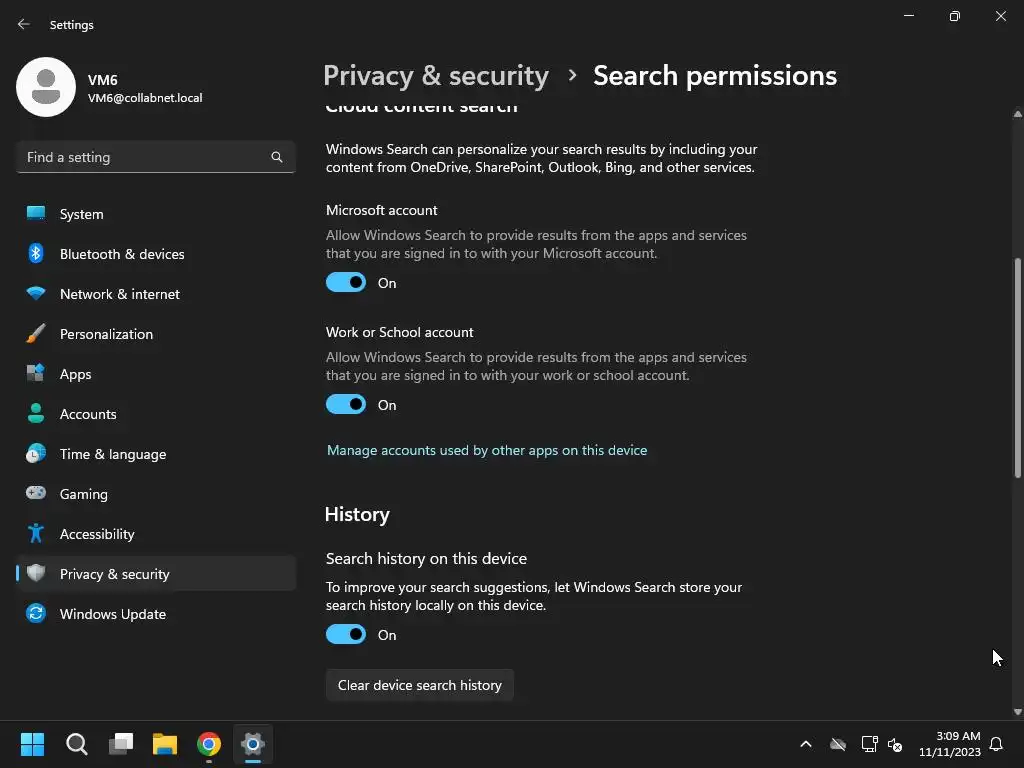Click the back arrow in Settings

coord(24,24)
